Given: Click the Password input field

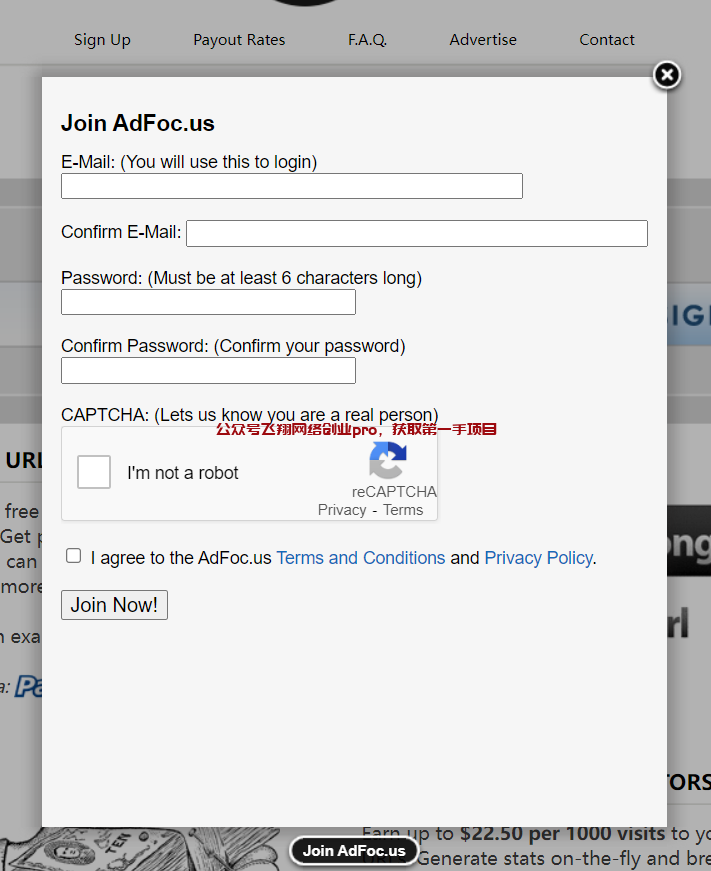Looking at the screenshot, I should [x=208, y=302].
